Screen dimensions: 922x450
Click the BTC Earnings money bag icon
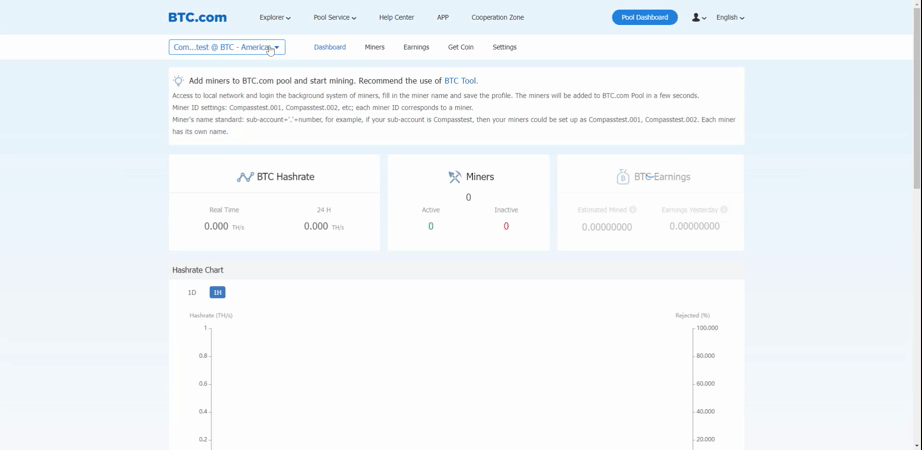(x=623, y=176)
